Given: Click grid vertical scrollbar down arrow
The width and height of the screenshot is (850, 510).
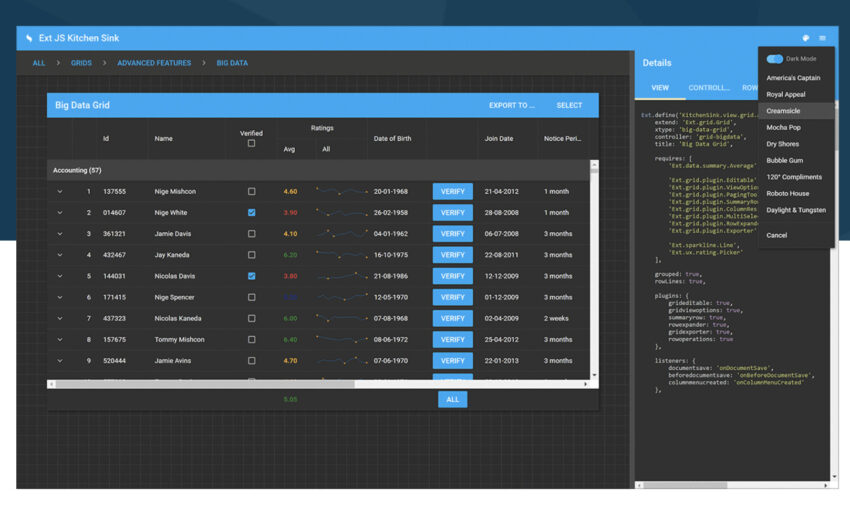Looking at the screenshot, I should (594, 375).
